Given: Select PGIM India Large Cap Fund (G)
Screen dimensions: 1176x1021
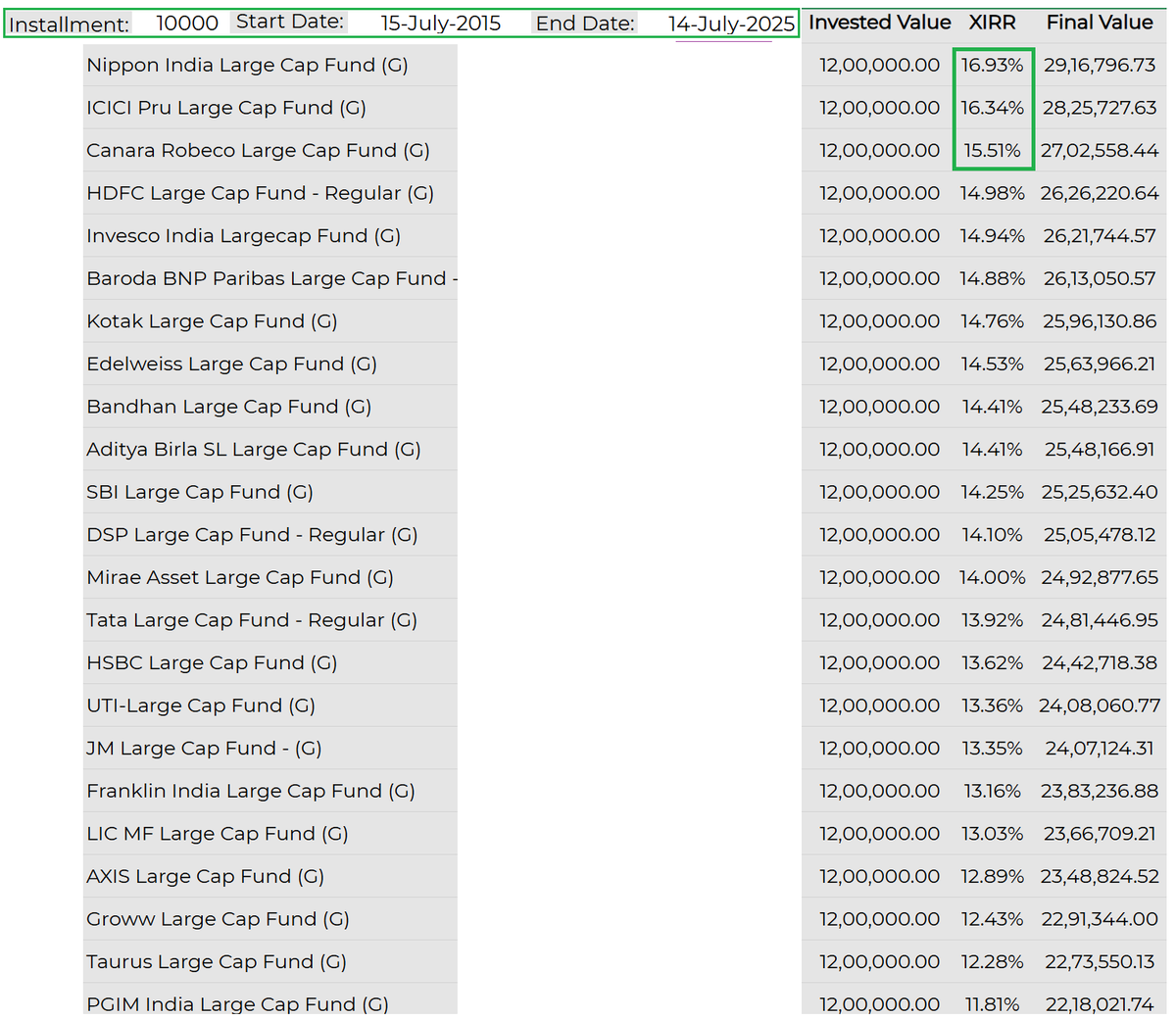Looking at the screenshot, I should [x=237, y=1004].
